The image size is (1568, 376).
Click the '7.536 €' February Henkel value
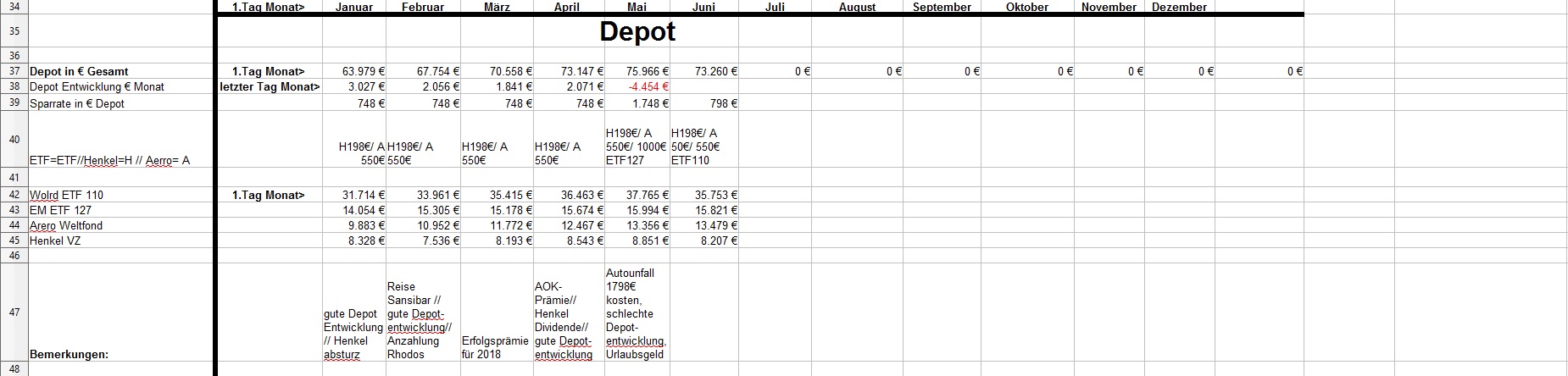pos(423,241)
